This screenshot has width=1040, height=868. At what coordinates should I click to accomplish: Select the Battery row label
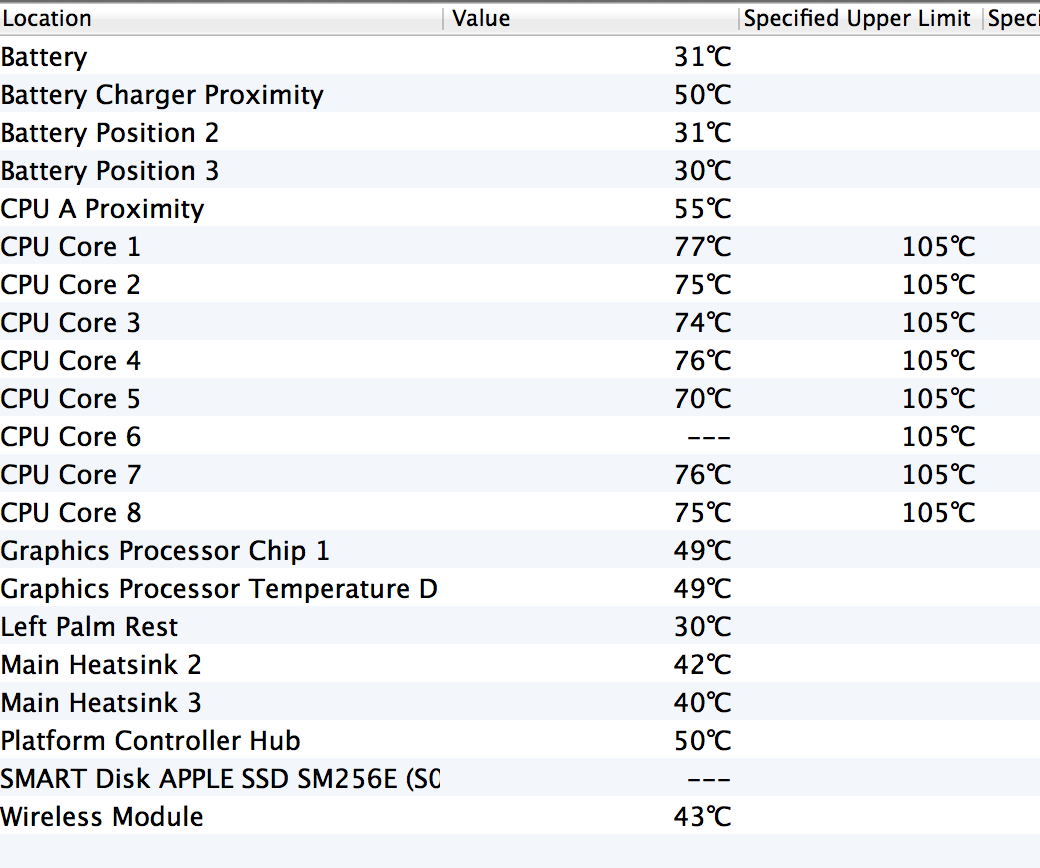tap(44, 57)
